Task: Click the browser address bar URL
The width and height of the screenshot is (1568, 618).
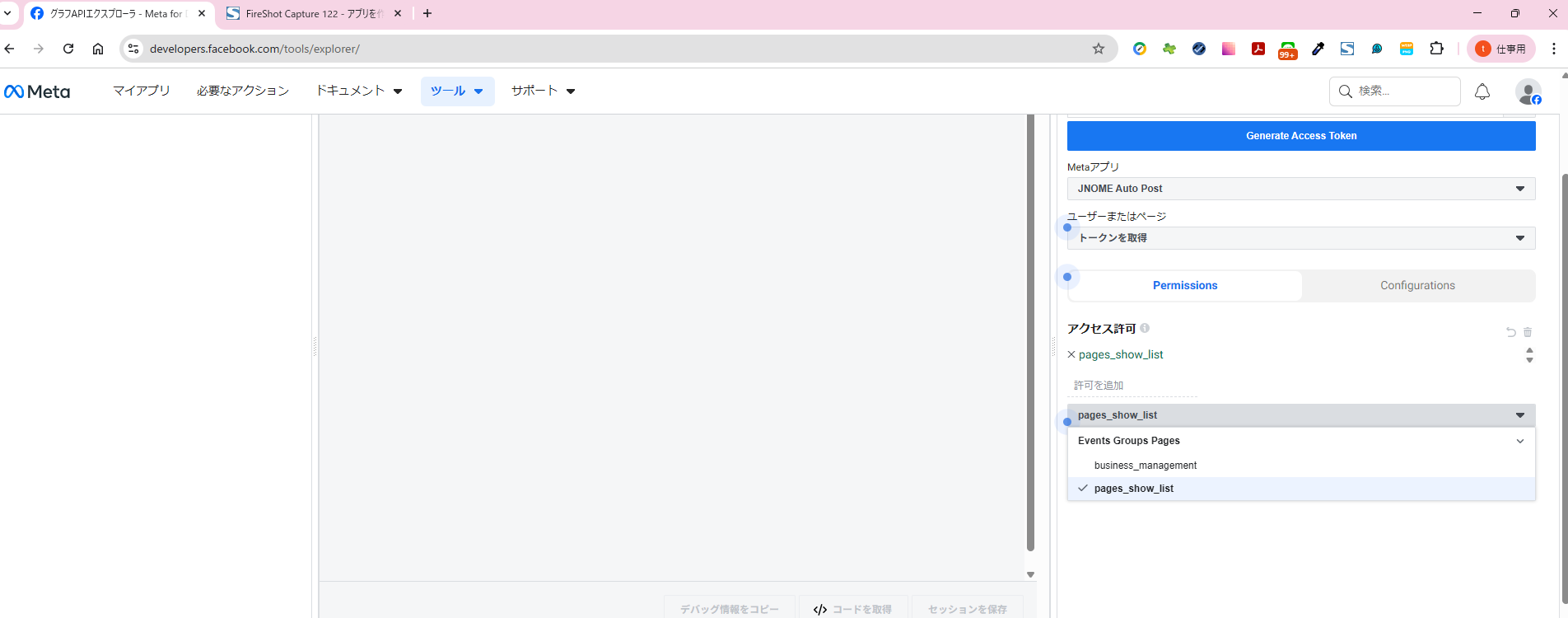Action: (x=254, y=49)
